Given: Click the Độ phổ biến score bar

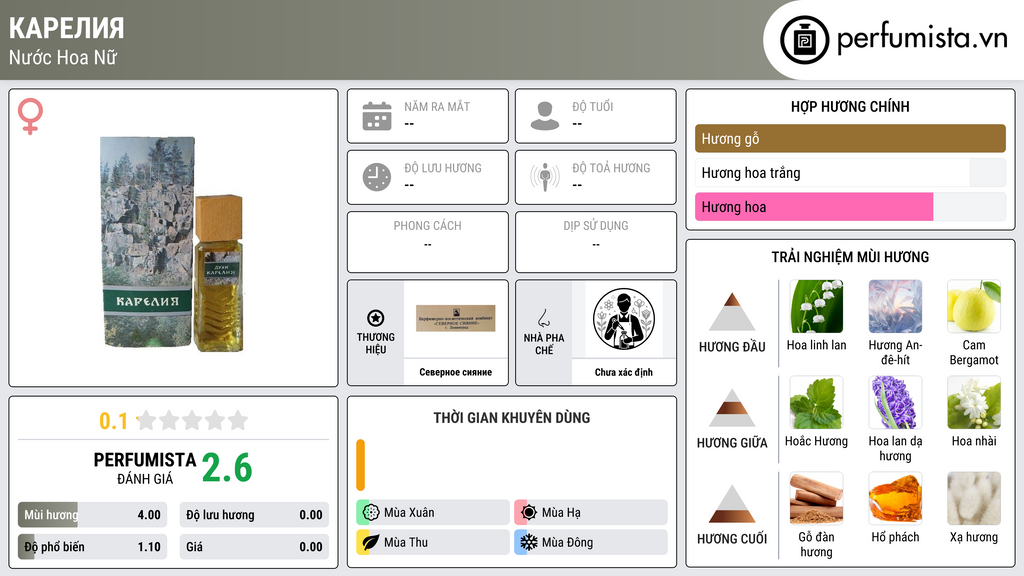Looking at the screenshot, I should (92, 547).
